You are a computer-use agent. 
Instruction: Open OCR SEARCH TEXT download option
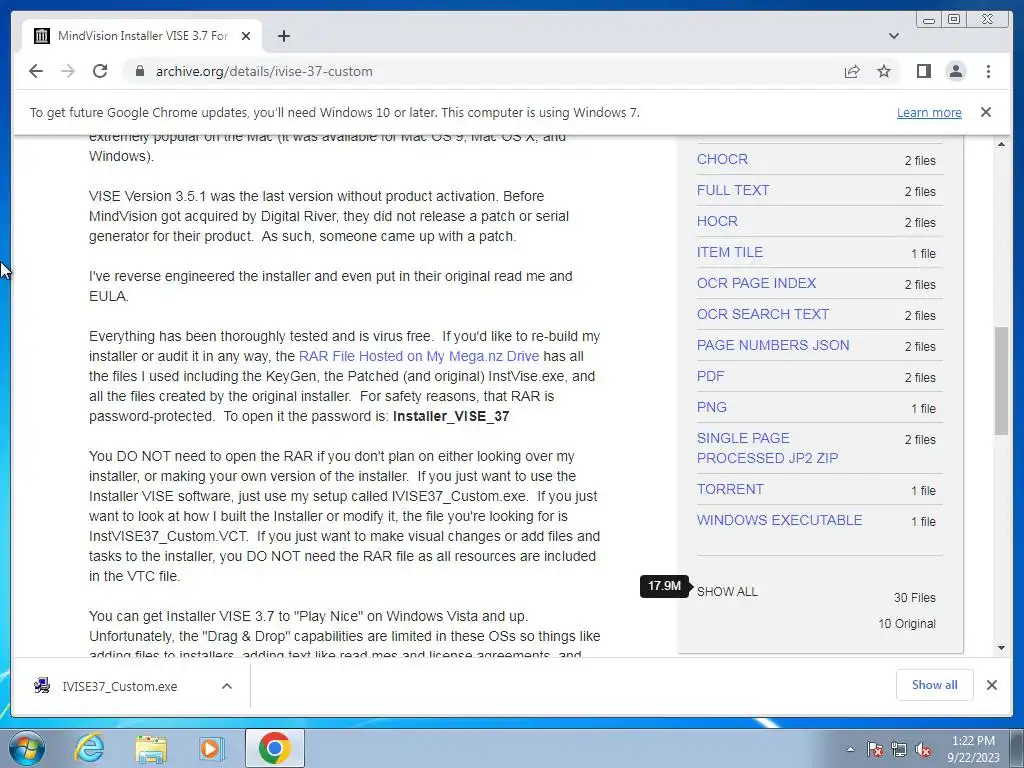763,314
